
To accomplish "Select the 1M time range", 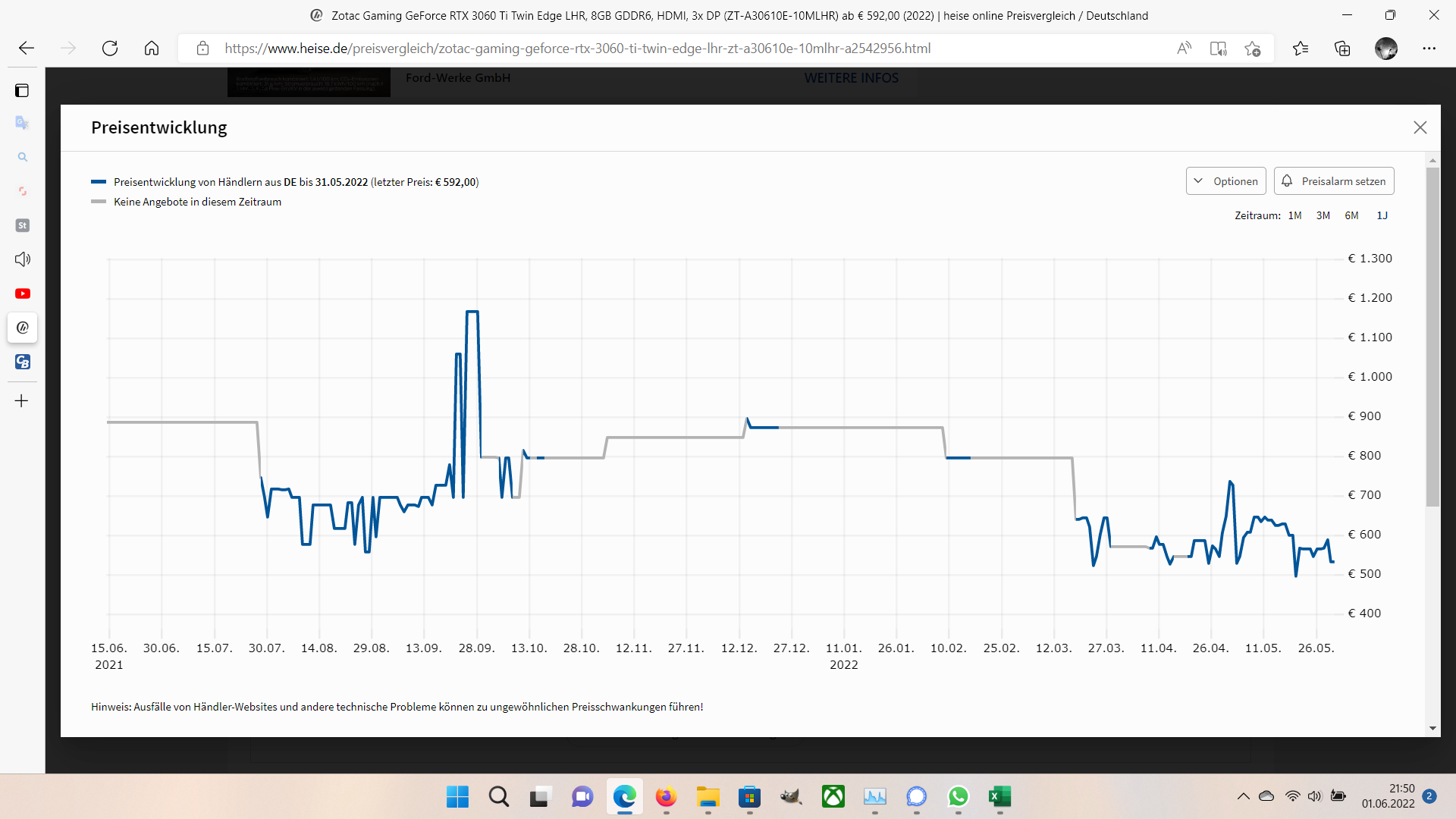I will coord(1294,215).
